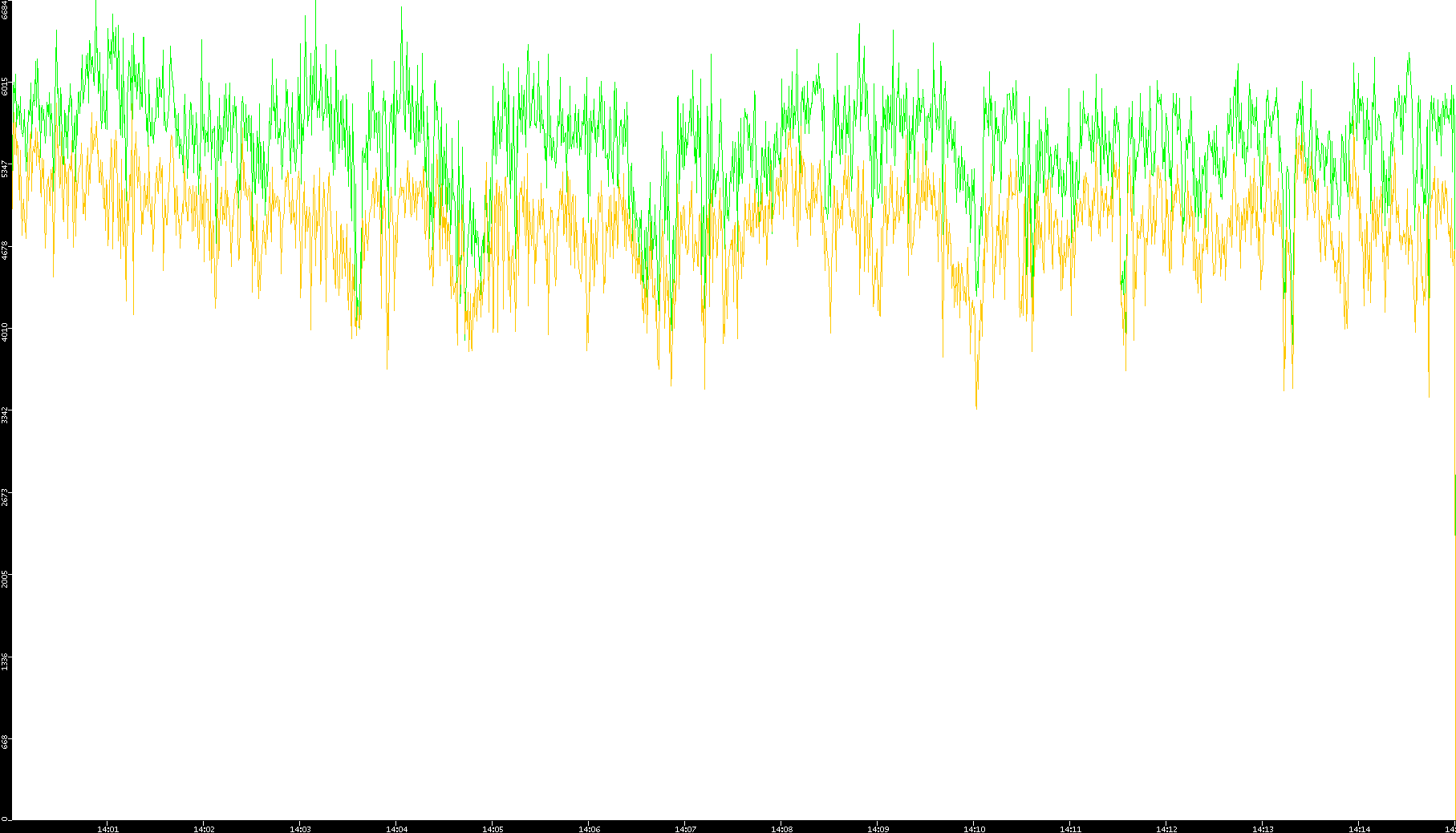
Task: Click the 14:01 time label
Action: point(108,829)
